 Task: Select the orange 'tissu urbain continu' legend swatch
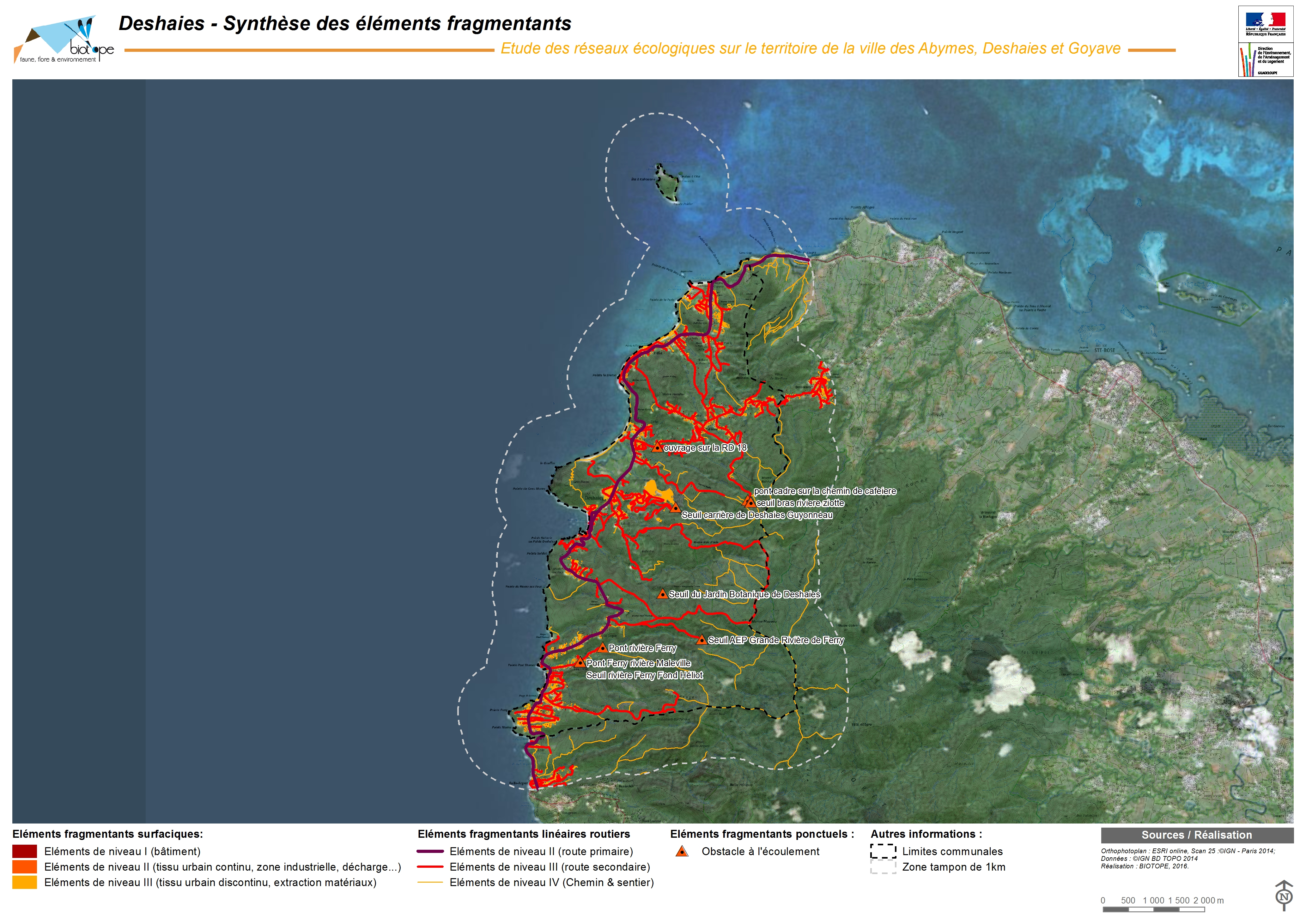(x=24, y=867)
